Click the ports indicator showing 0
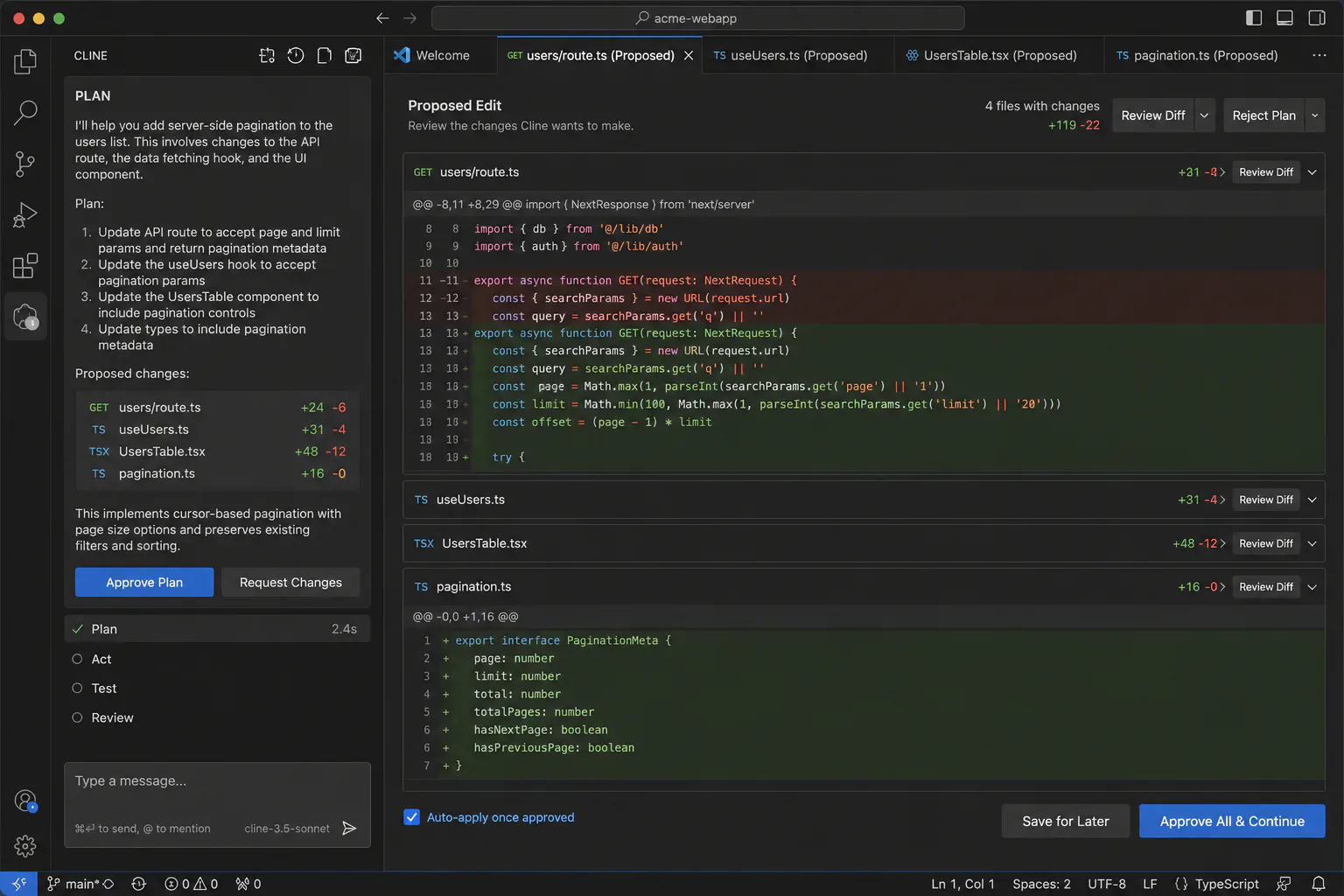The height and width of the screenshot is (896, 1344). coord(248,884)
